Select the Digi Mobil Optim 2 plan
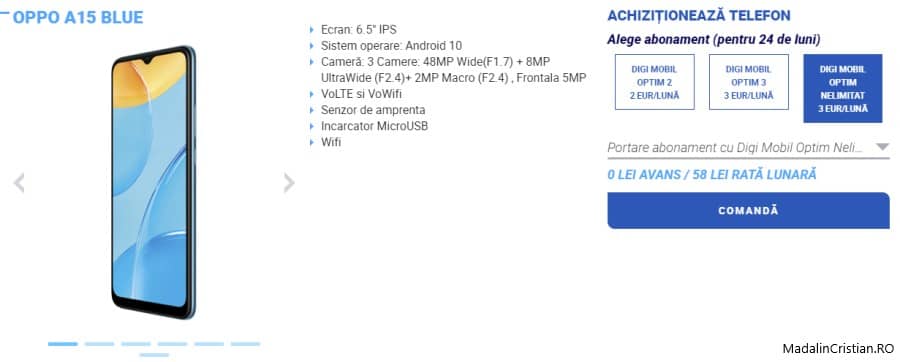Screen dimensions: 900x362 point(654,82)
